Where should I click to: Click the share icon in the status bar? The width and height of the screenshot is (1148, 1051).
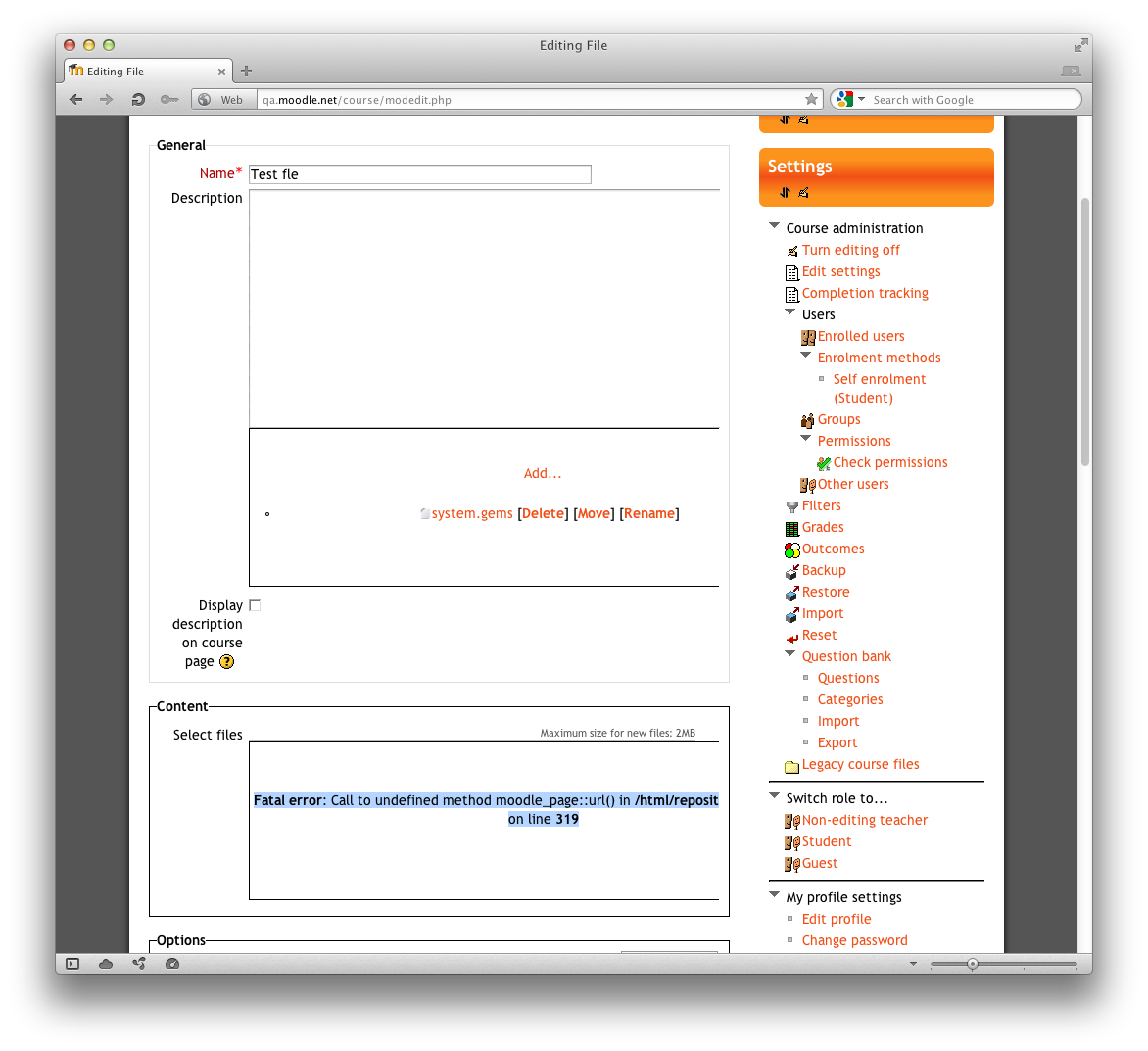(139, 964)
